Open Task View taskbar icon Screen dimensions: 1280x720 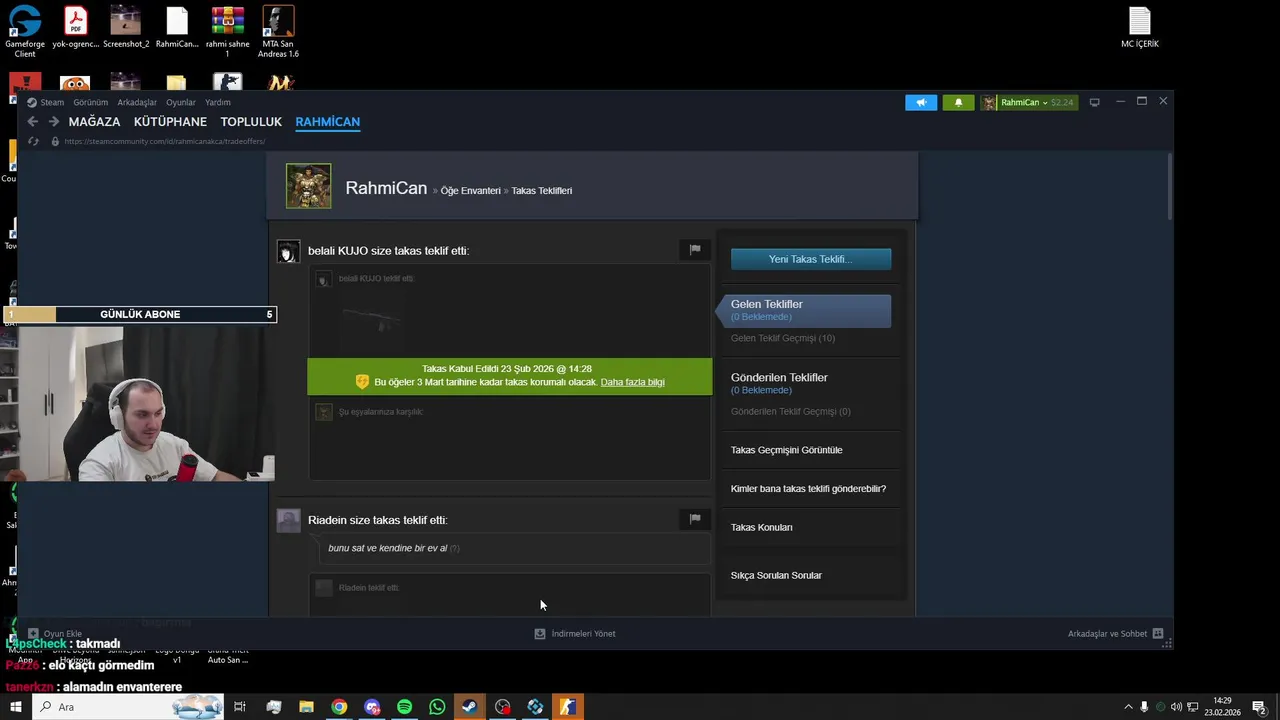point(240,707)
